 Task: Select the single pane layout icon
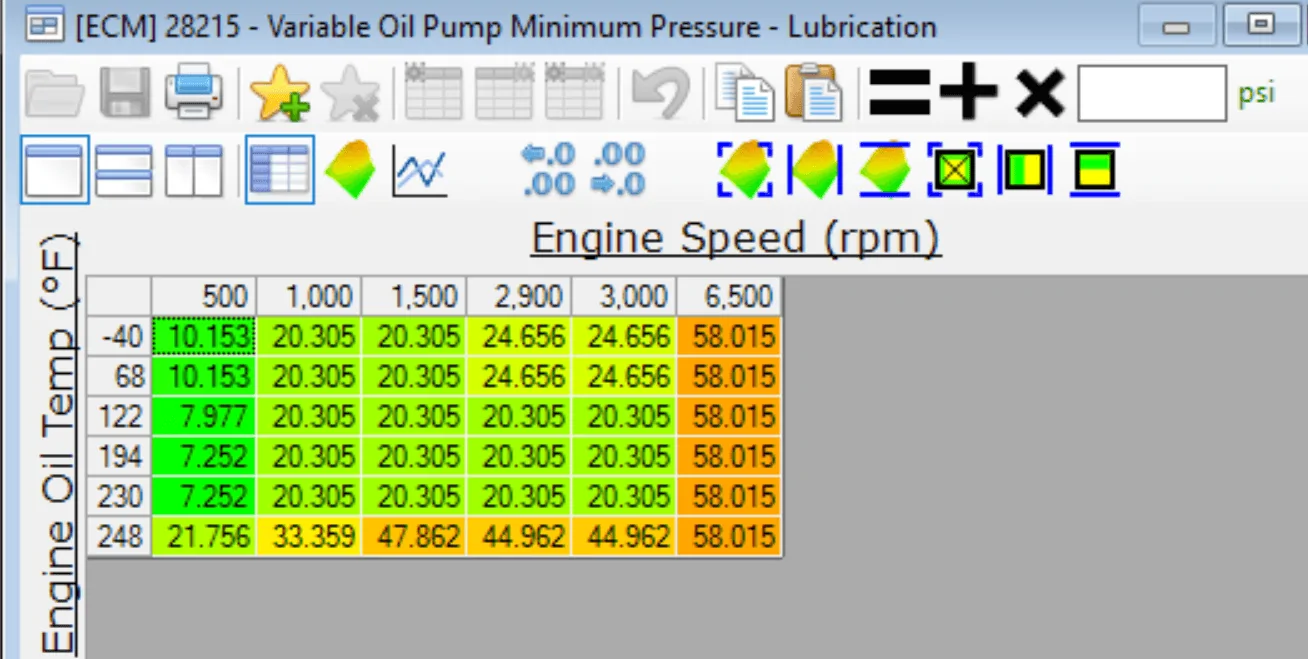tap(55, 170)
